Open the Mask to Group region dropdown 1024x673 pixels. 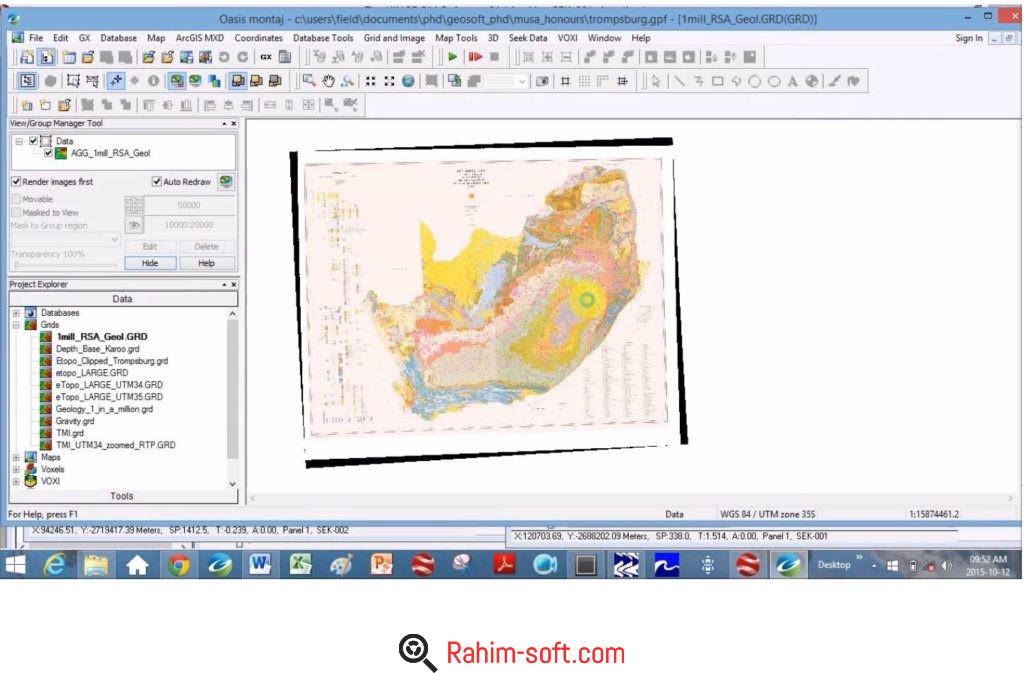tap(115, 240)
